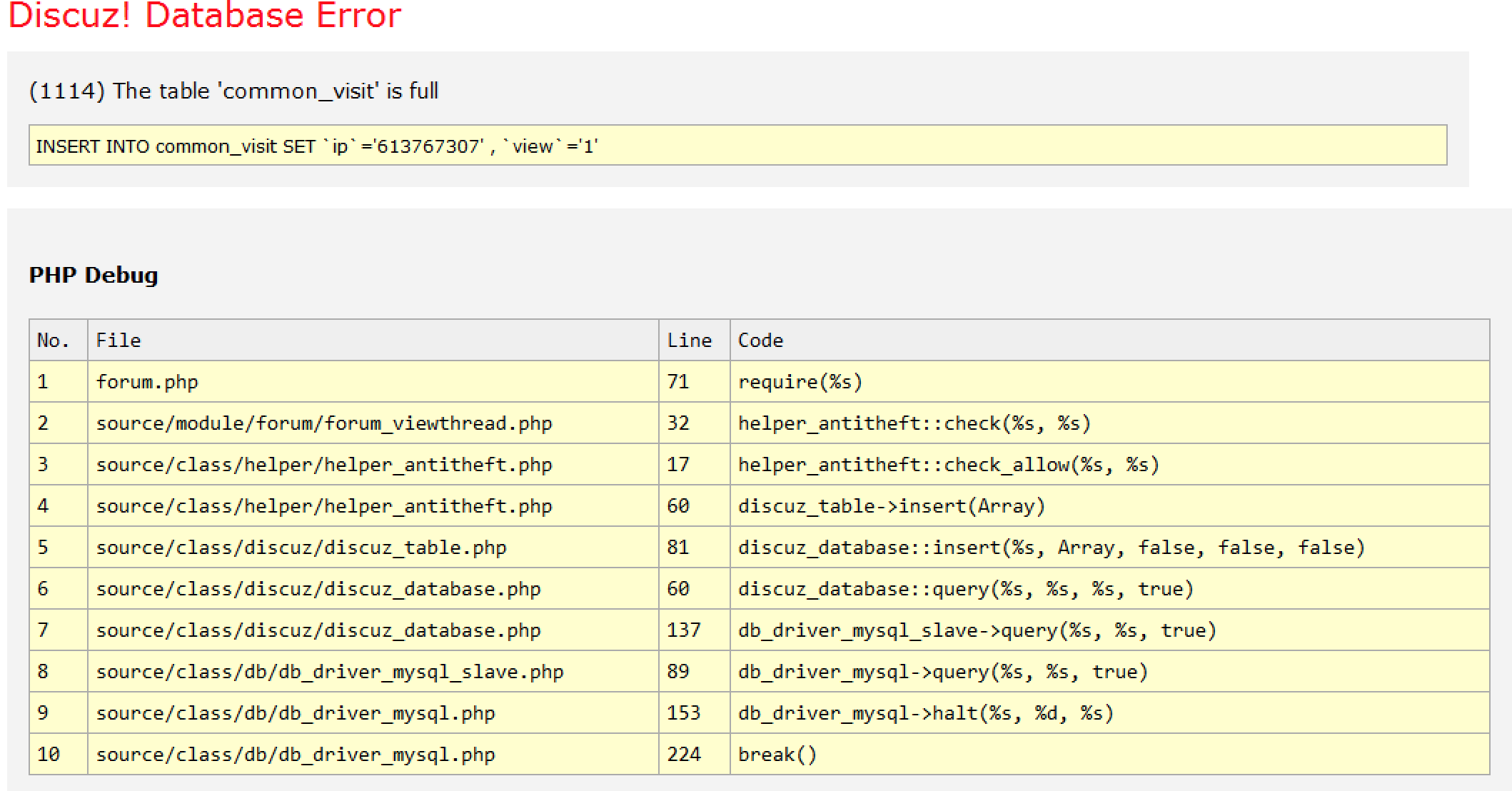Click line number 153
The width and height of the screenshot is (1512, 791).
click(694, 712)
